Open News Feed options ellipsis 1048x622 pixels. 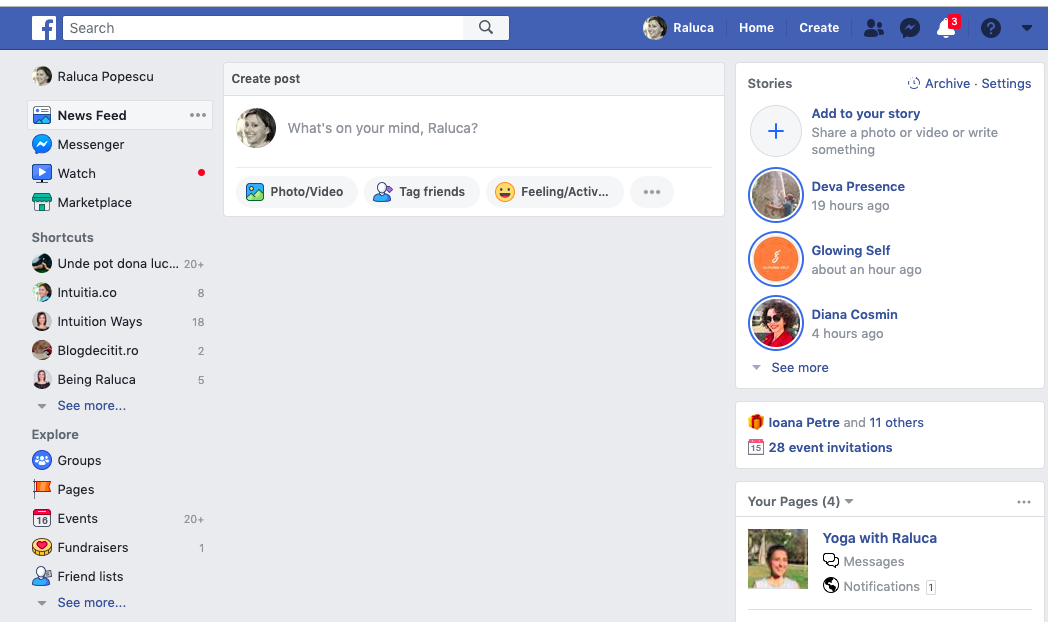(198, 115)
